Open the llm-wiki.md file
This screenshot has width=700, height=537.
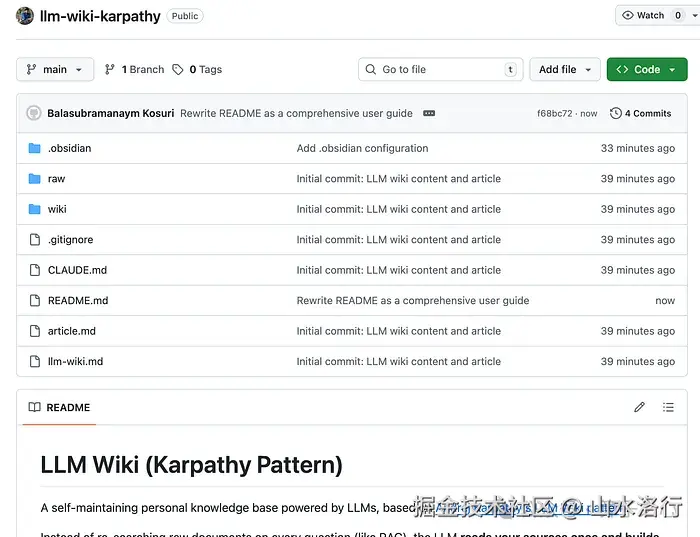pyautogui.click(x=75, y=361)
